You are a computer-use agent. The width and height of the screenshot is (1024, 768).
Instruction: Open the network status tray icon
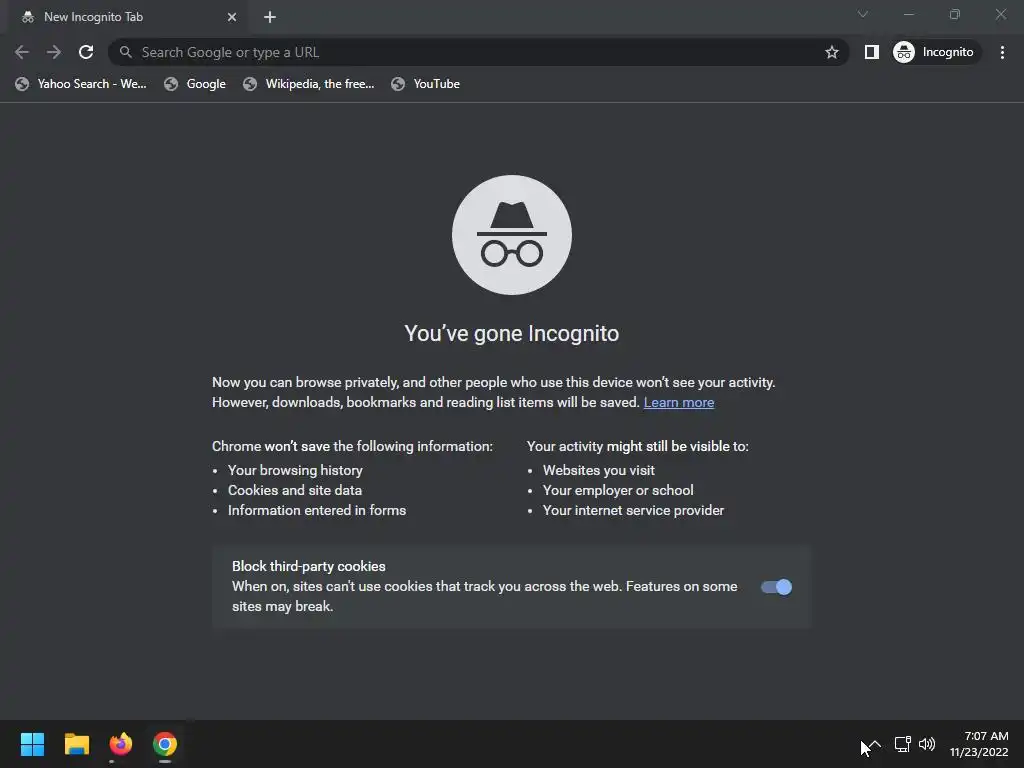(x=903, y=744)
